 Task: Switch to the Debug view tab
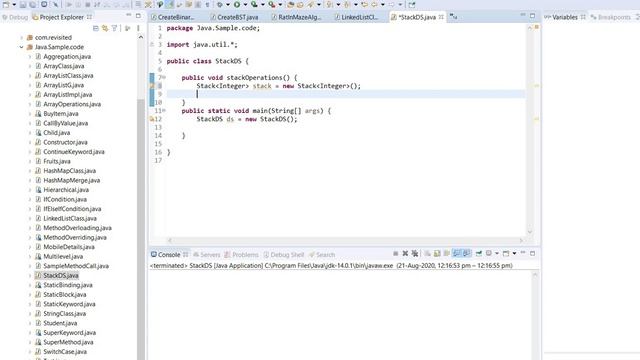click(15, 17)
